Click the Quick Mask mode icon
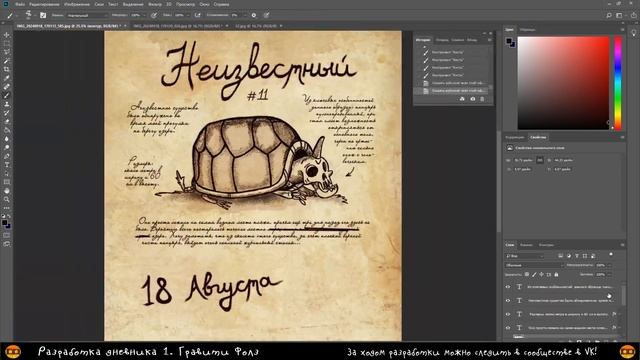Viewport: 640px width, 360px height. (x=7, y=235)
